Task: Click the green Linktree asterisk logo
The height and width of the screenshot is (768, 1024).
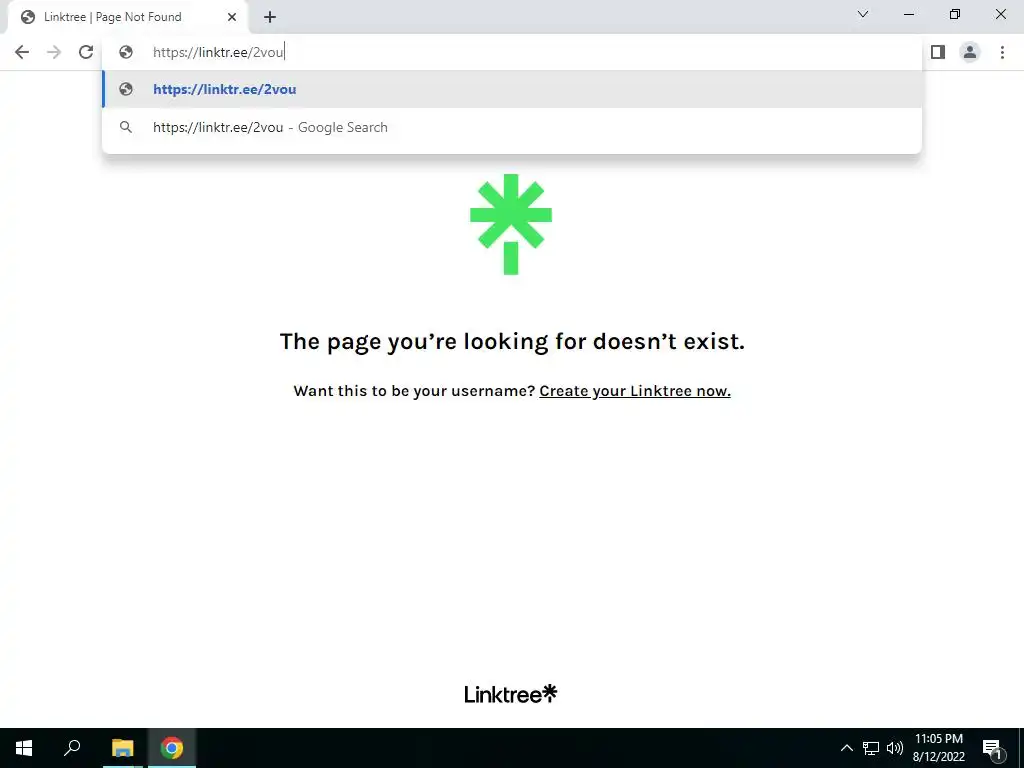Action: click(511, 224)
